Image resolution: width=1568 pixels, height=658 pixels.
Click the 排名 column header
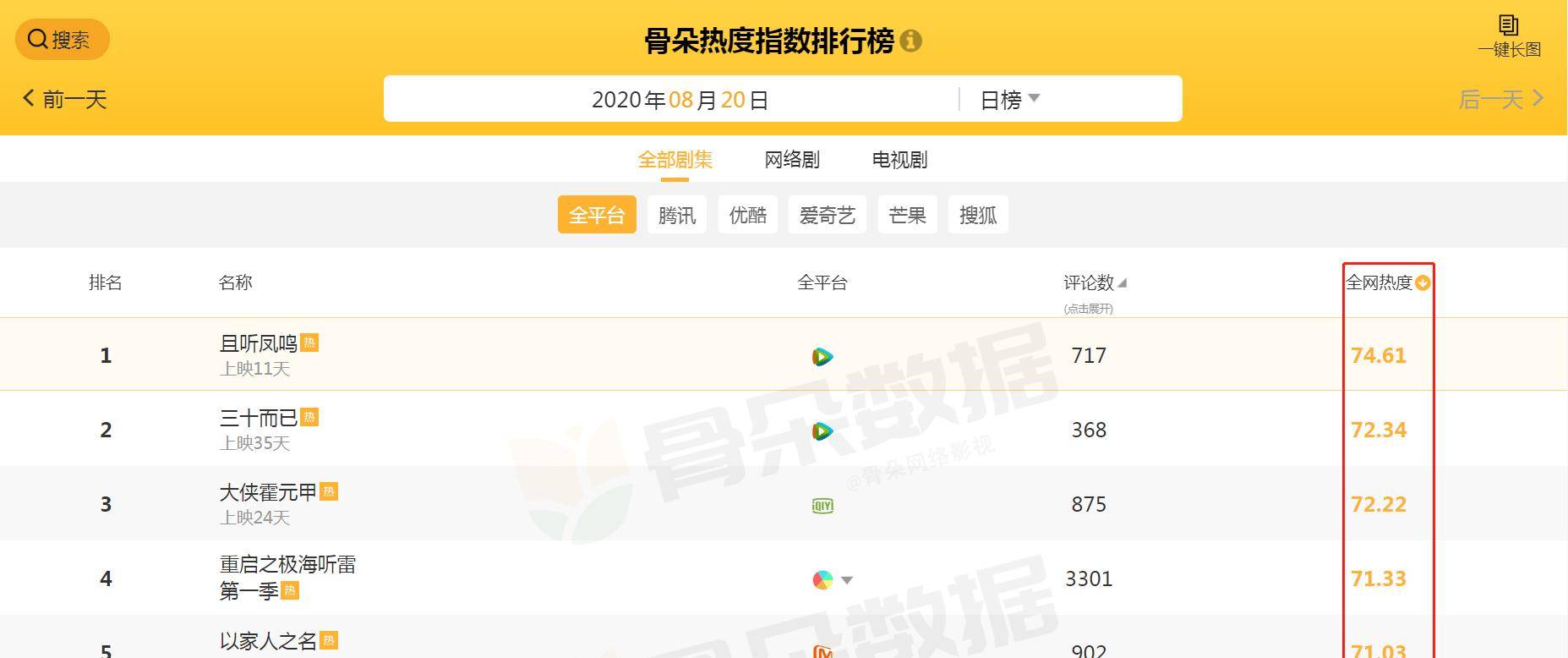(106, 282)
